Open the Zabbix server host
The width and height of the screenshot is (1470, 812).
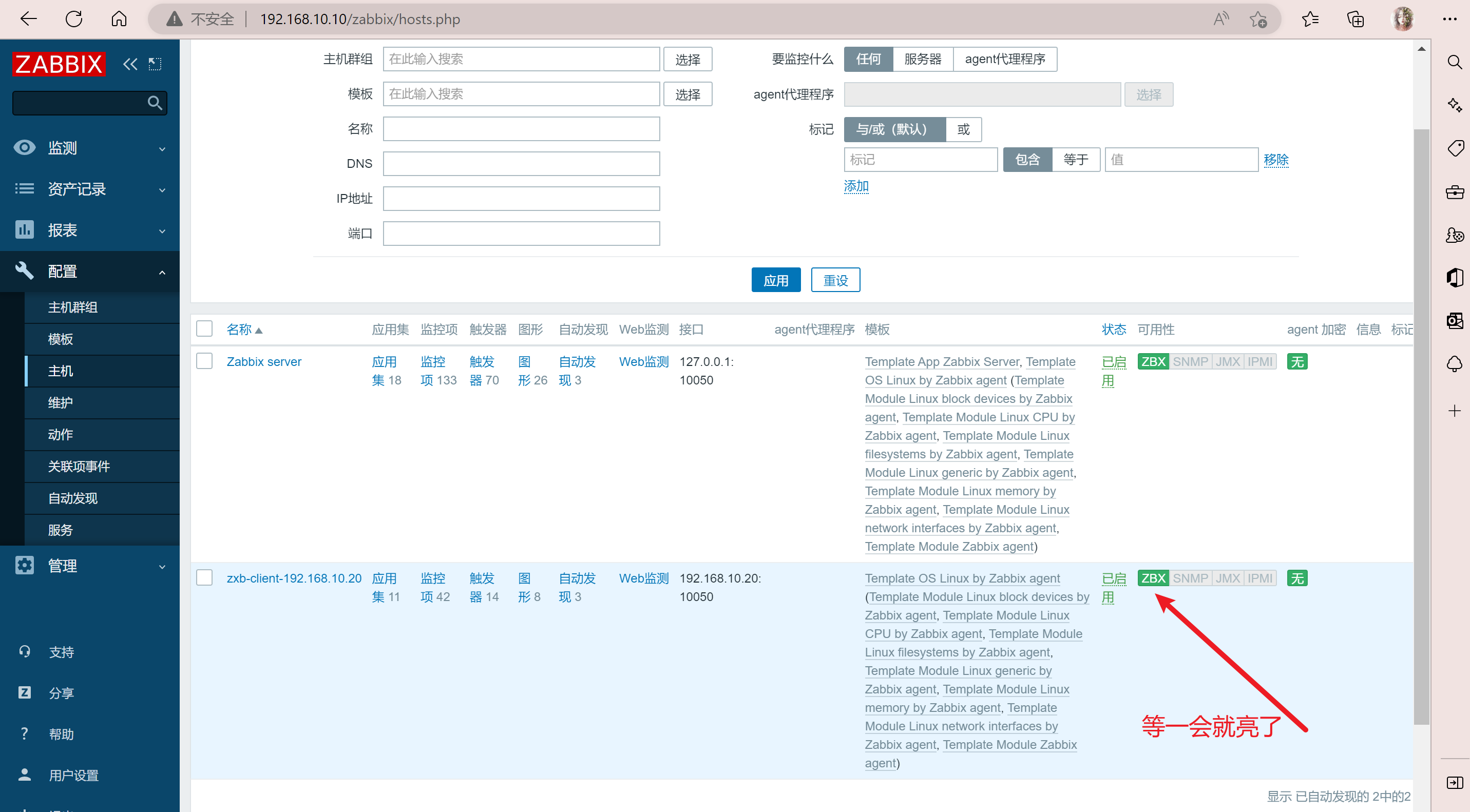pos(263,362)
